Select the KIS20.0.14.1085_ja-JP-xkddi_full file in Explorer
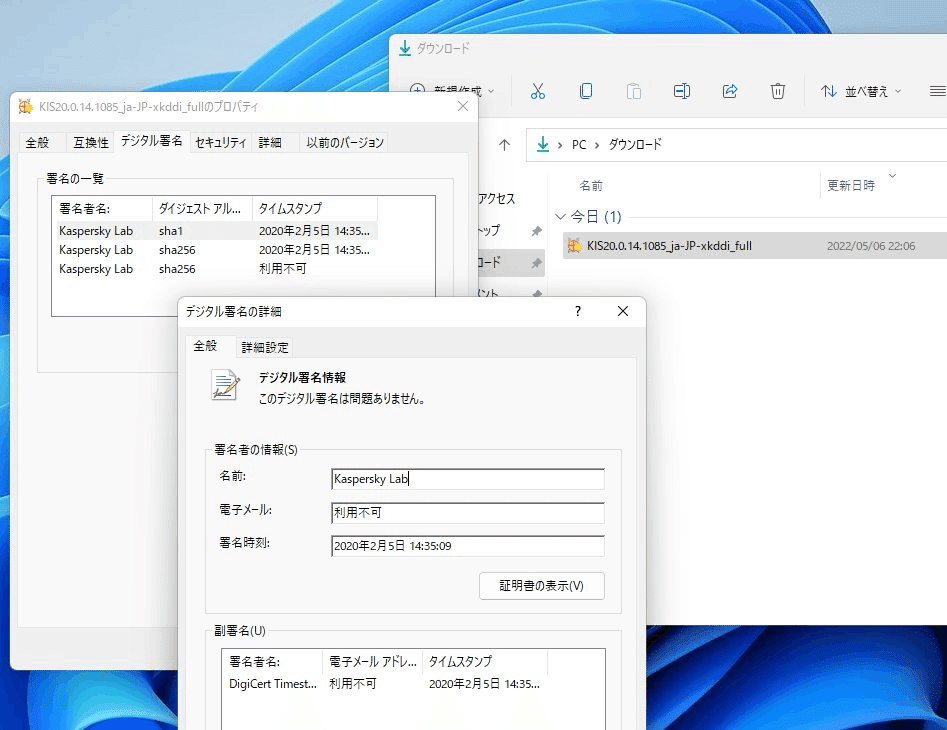 tap(755, 246)
